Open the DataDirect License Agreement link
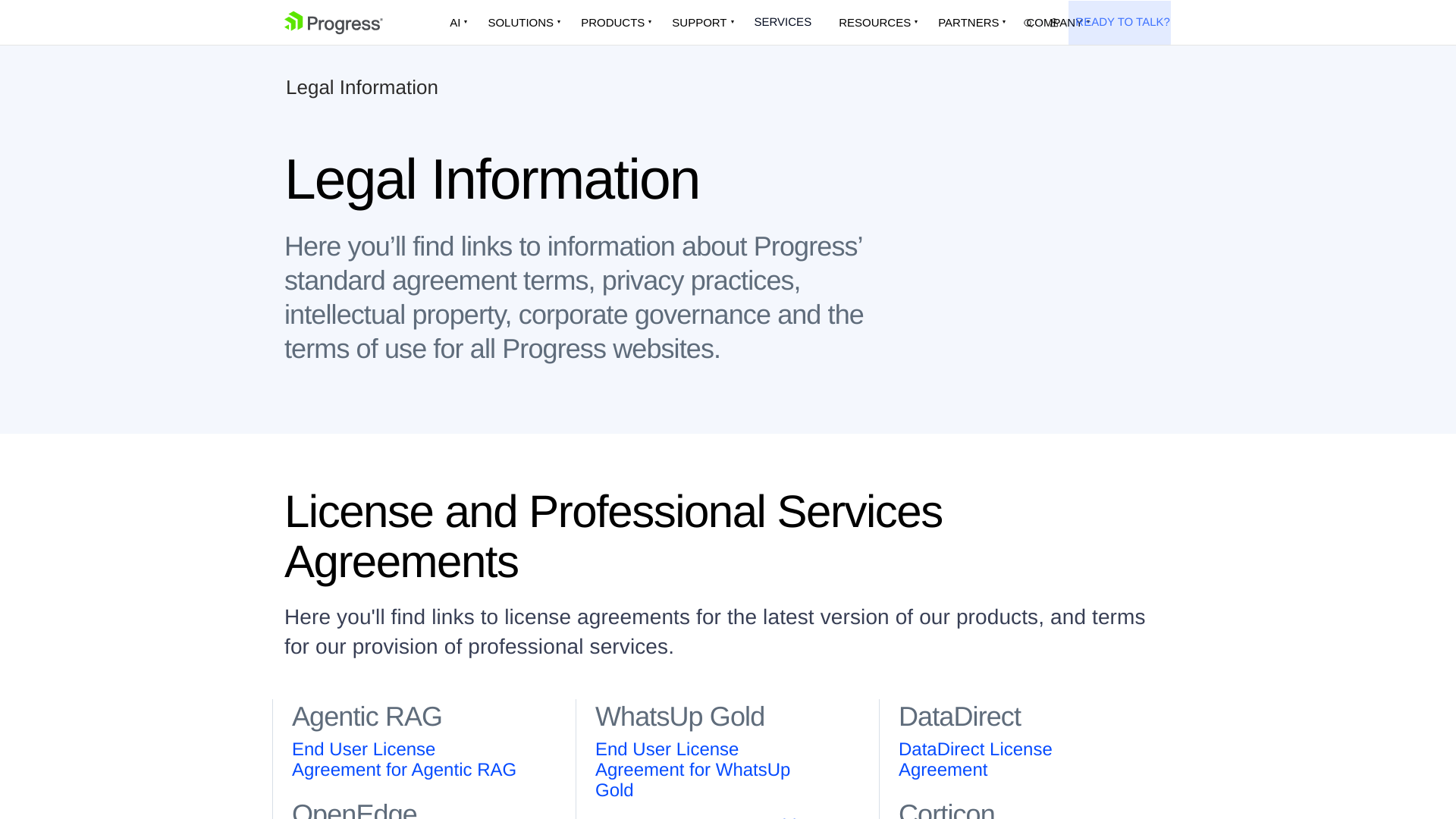 pyautogui.click(x=974, y=759)
